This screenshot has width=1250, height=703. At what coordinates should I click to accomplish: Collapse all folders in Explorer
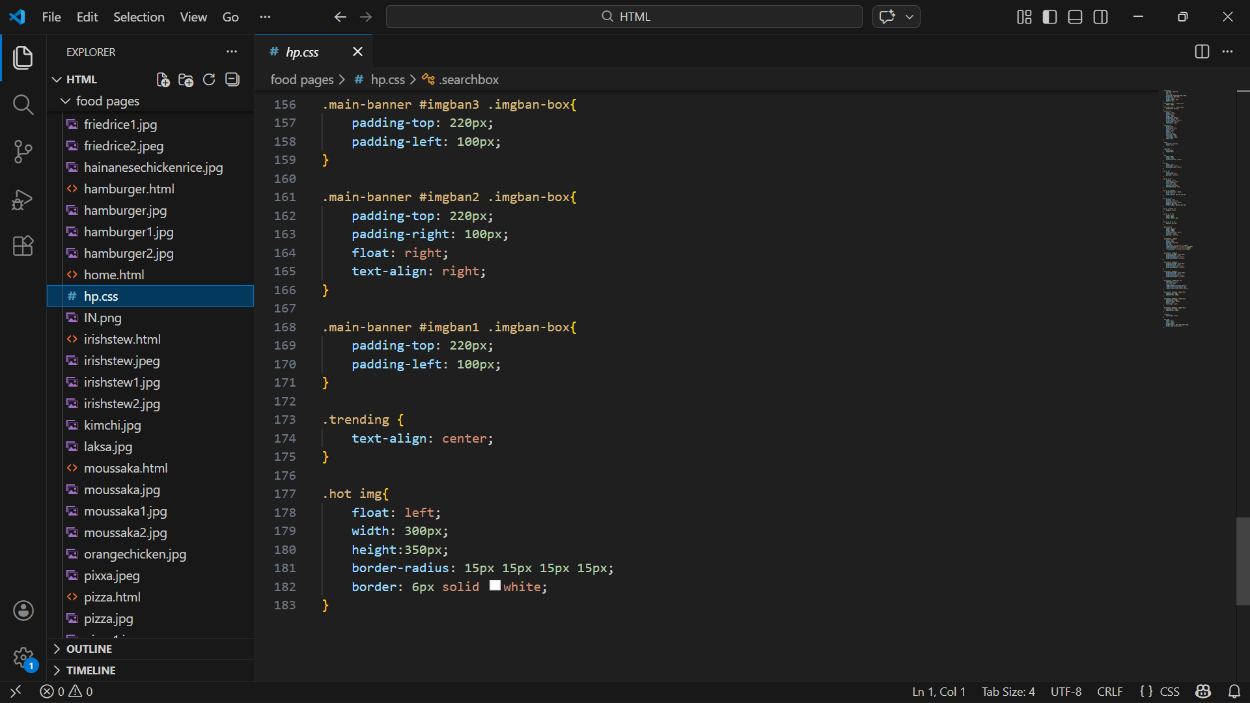232,80
